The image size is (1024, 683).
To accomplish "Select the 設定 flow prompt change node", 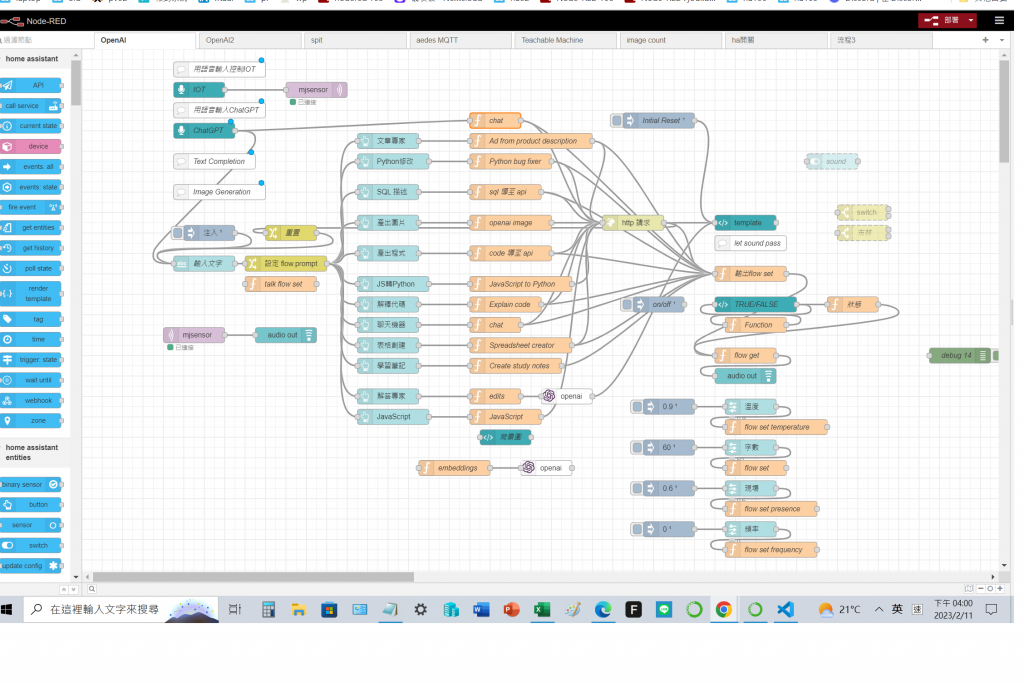I will point(285,264).
